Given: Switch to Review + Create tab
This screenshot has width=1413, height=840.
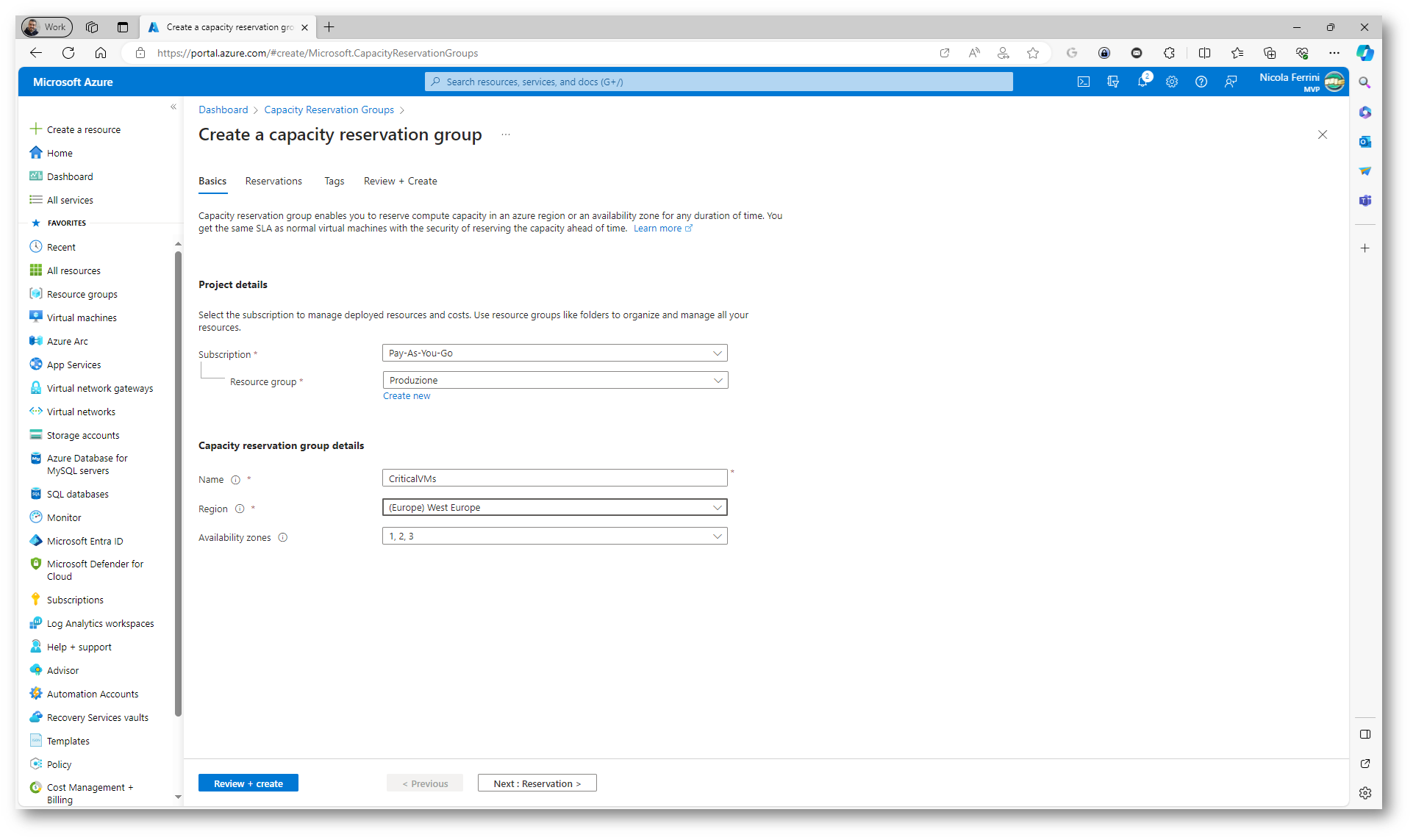Looking at the screenshot, I should click(400, 181).
